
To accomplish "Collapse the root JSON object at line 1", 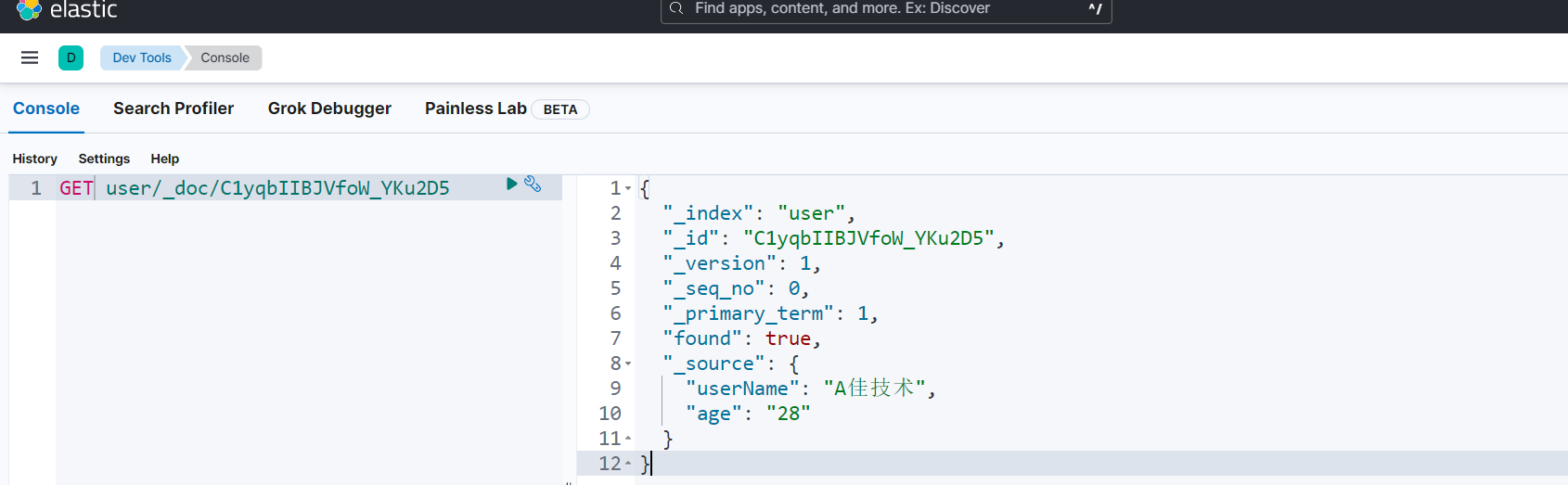I will (x=628, y=188).
